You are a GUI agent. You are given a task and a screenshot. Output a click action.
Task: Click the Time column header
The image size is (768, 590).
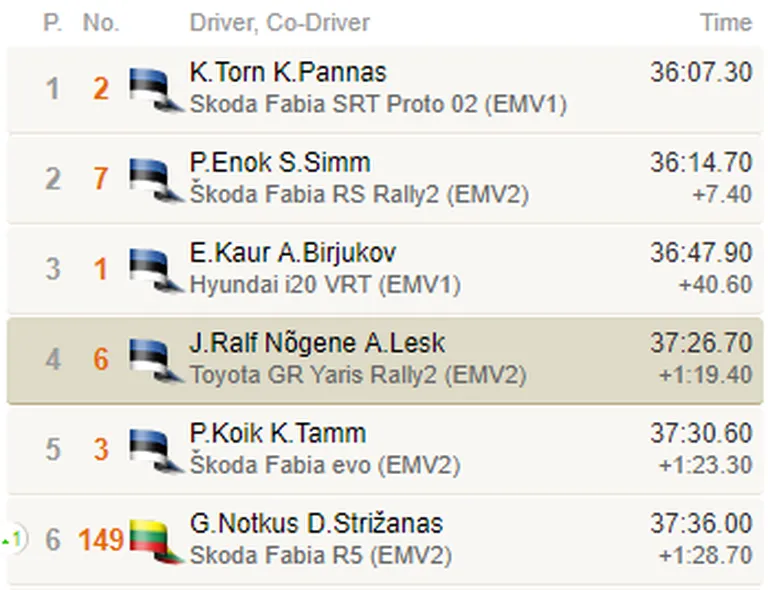click(726, 23)
